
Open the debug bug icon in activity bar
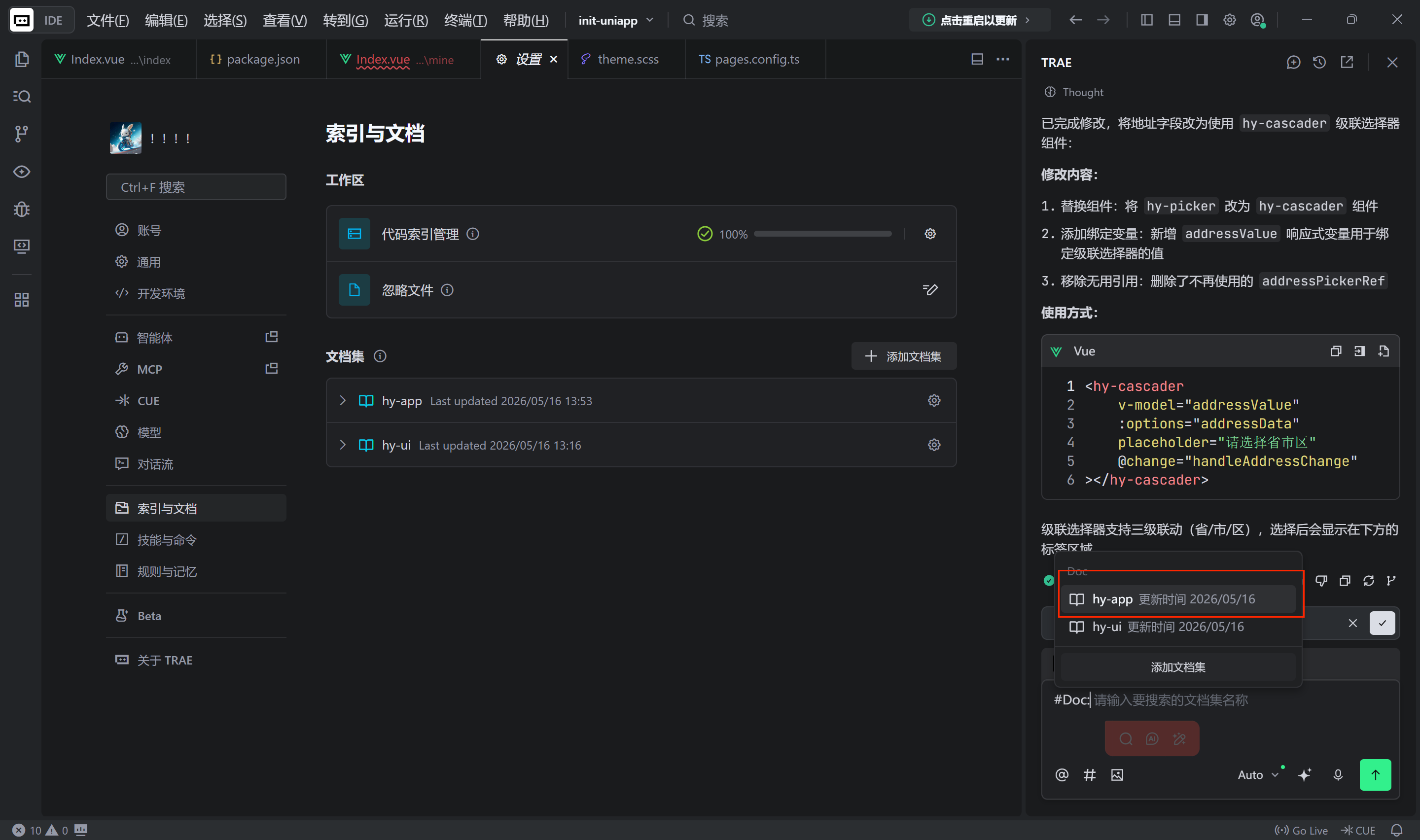22,209
